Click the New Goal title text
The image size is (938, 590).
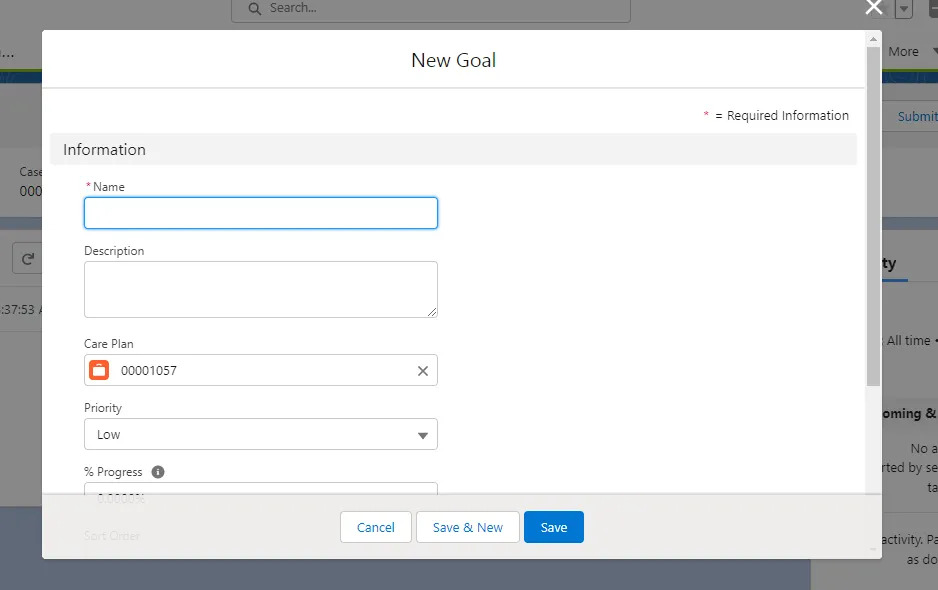click(x=453, y=60)
